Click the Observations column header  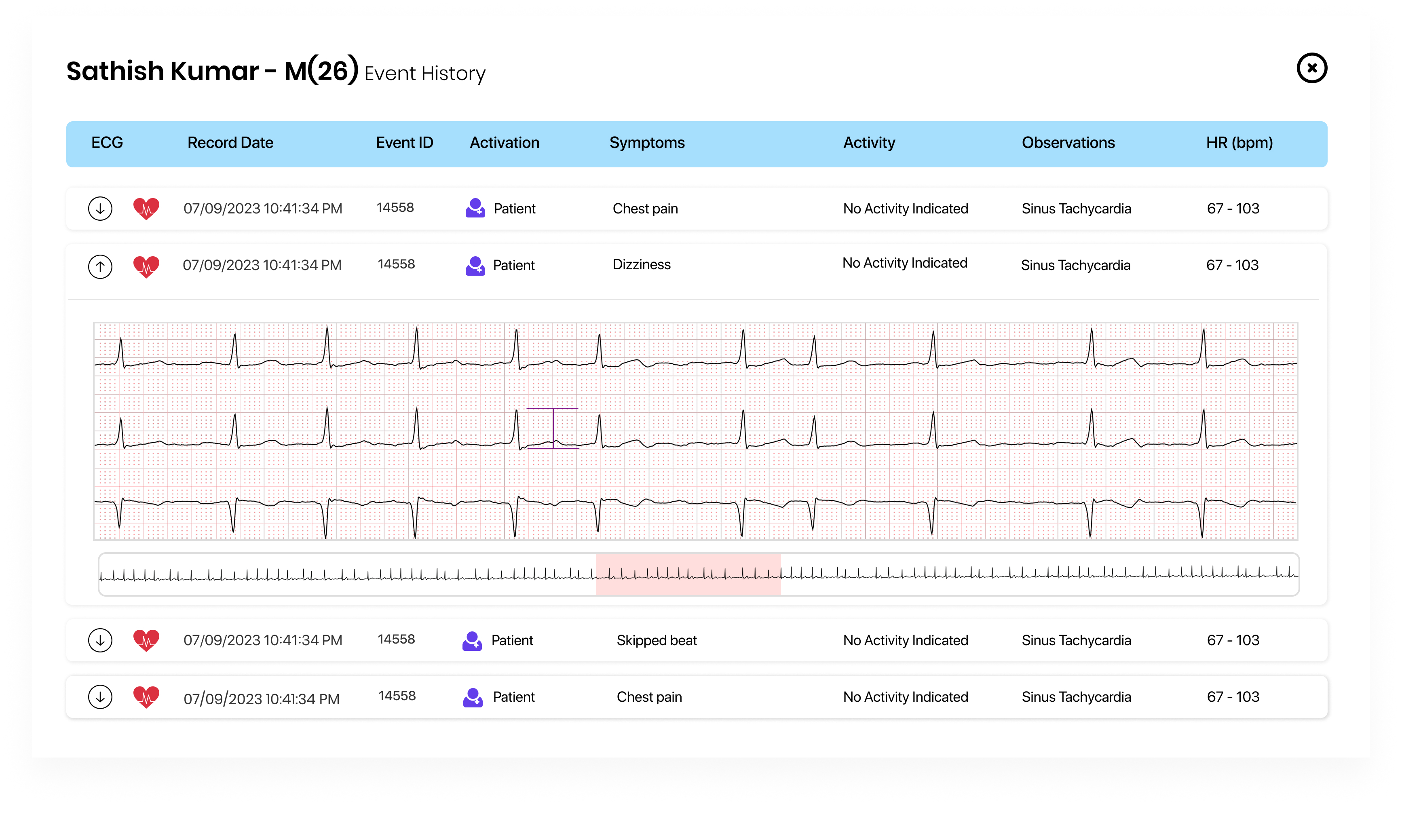coord(1068,143)
